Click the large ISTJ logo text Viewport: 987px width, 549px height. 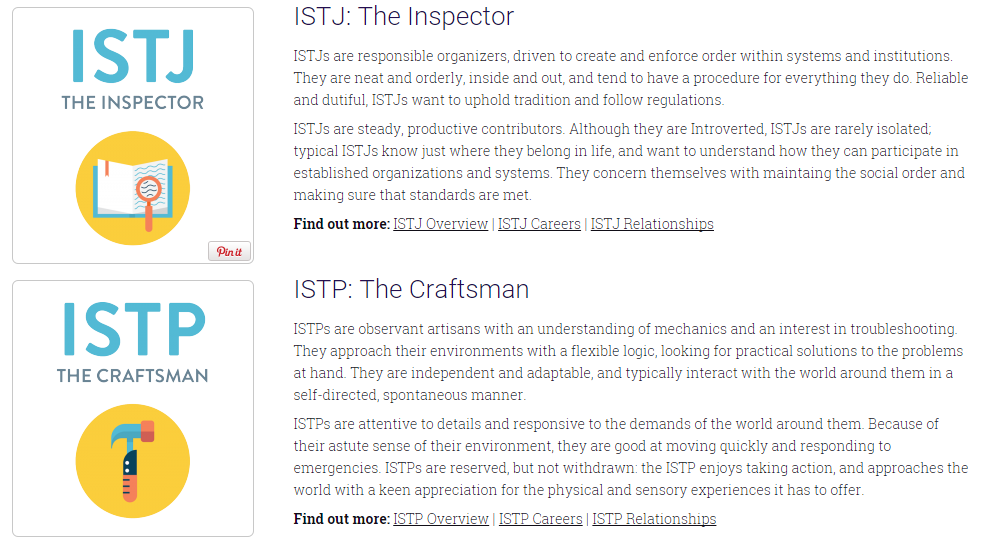133,57
